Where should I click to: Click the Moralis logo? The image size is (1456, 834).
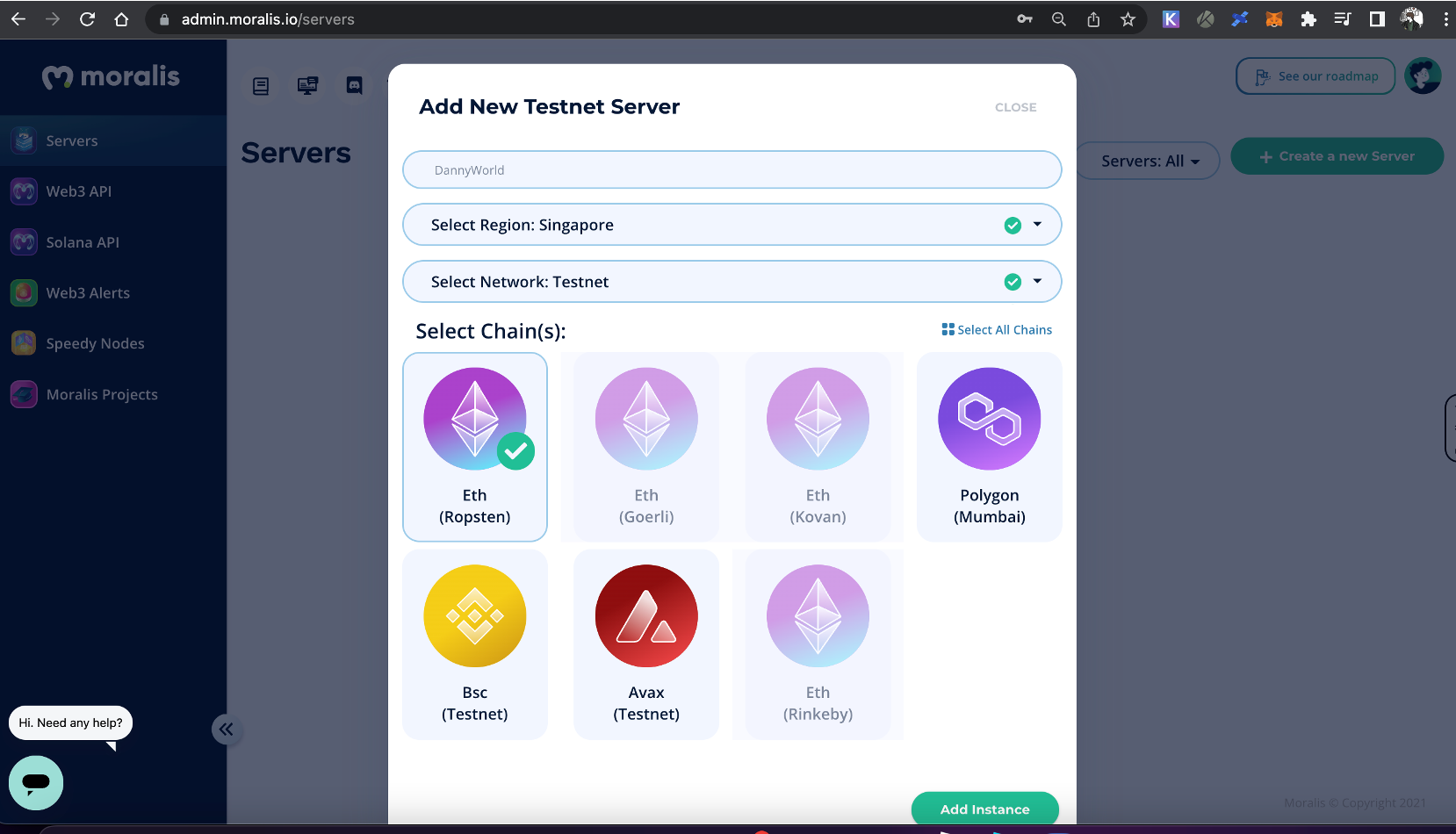click(111, 77)
